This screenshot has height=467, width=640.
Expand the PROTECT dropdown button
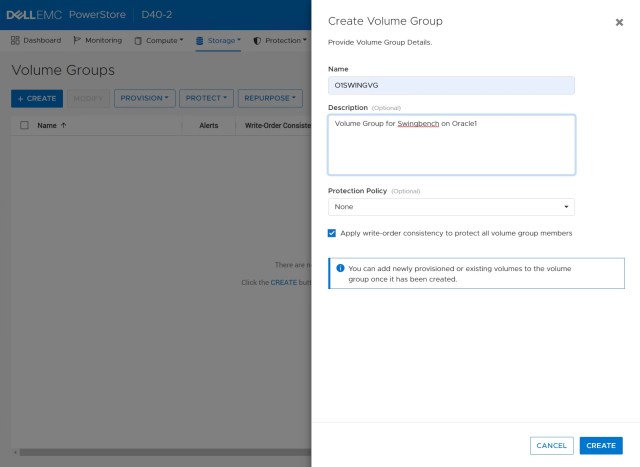tap(208, 99)
